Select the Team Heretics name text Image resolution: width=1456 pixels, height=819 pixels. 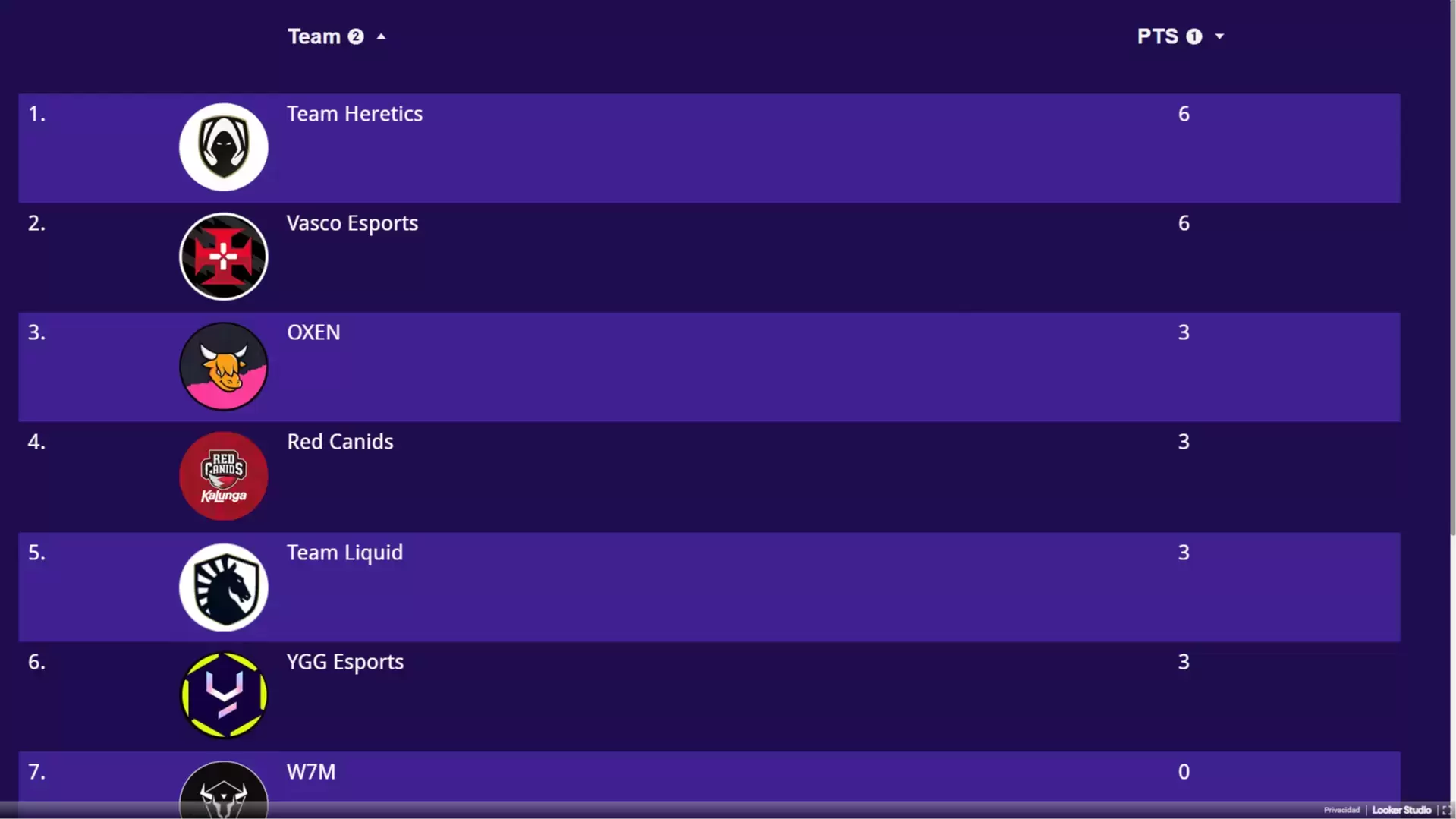(x=354, y=114)
